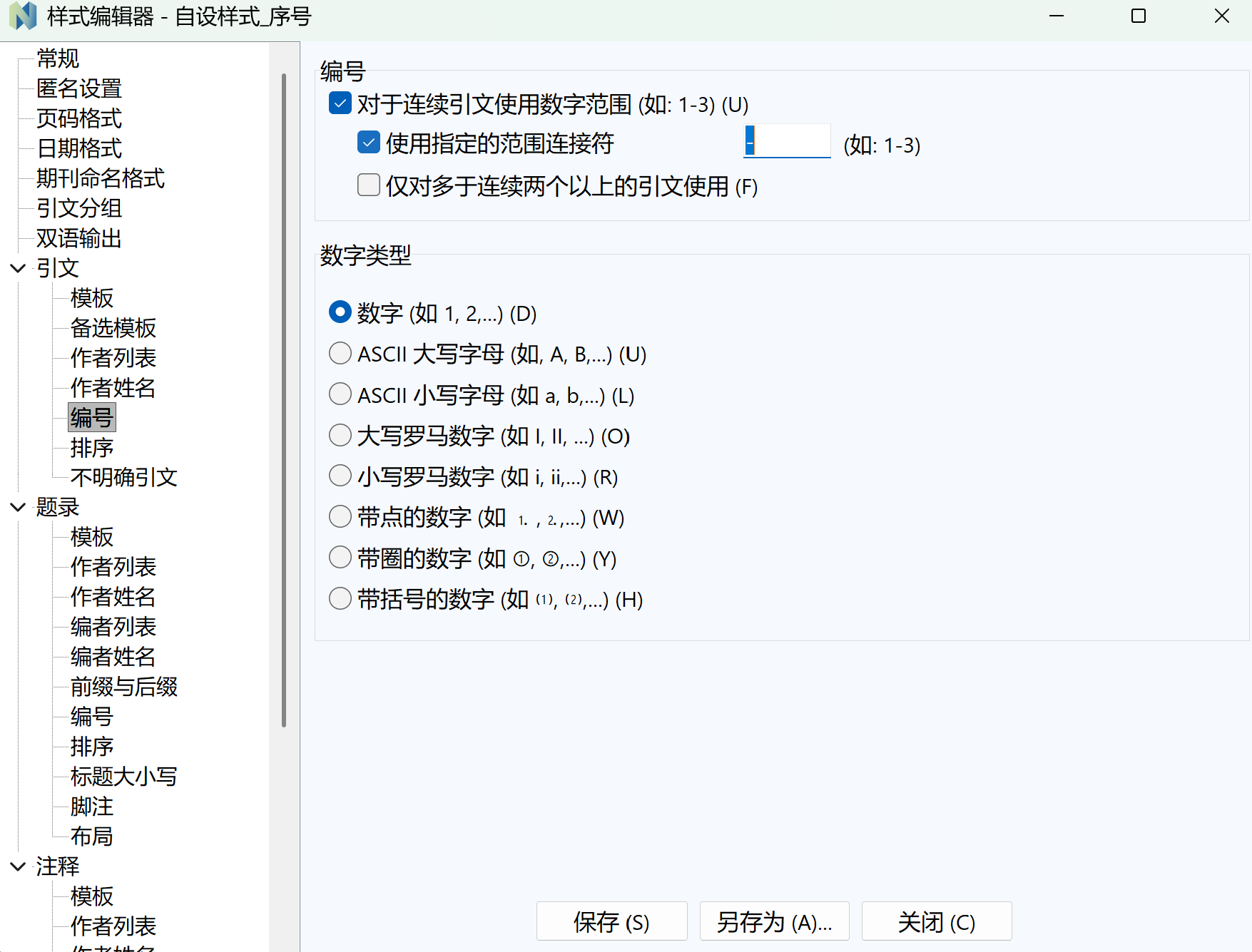Choose 大写罗马数字 radio option

point(340,435)
